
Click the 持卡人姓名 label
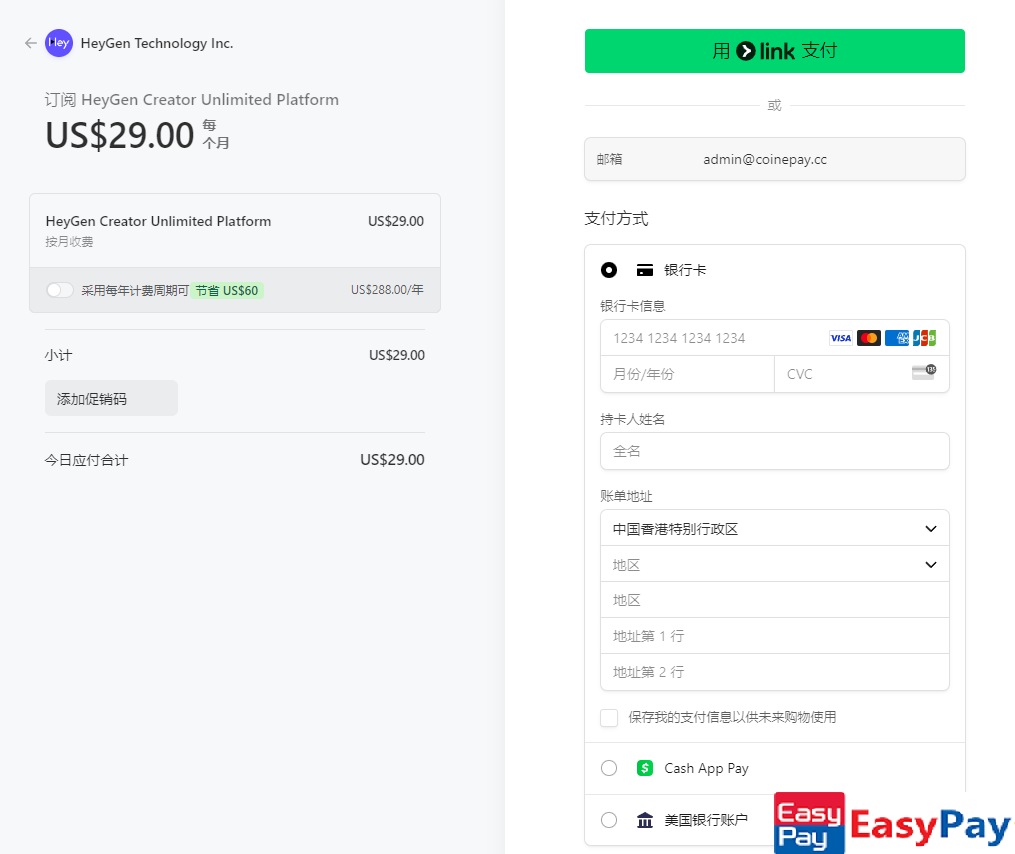click(x=632, y=420)
